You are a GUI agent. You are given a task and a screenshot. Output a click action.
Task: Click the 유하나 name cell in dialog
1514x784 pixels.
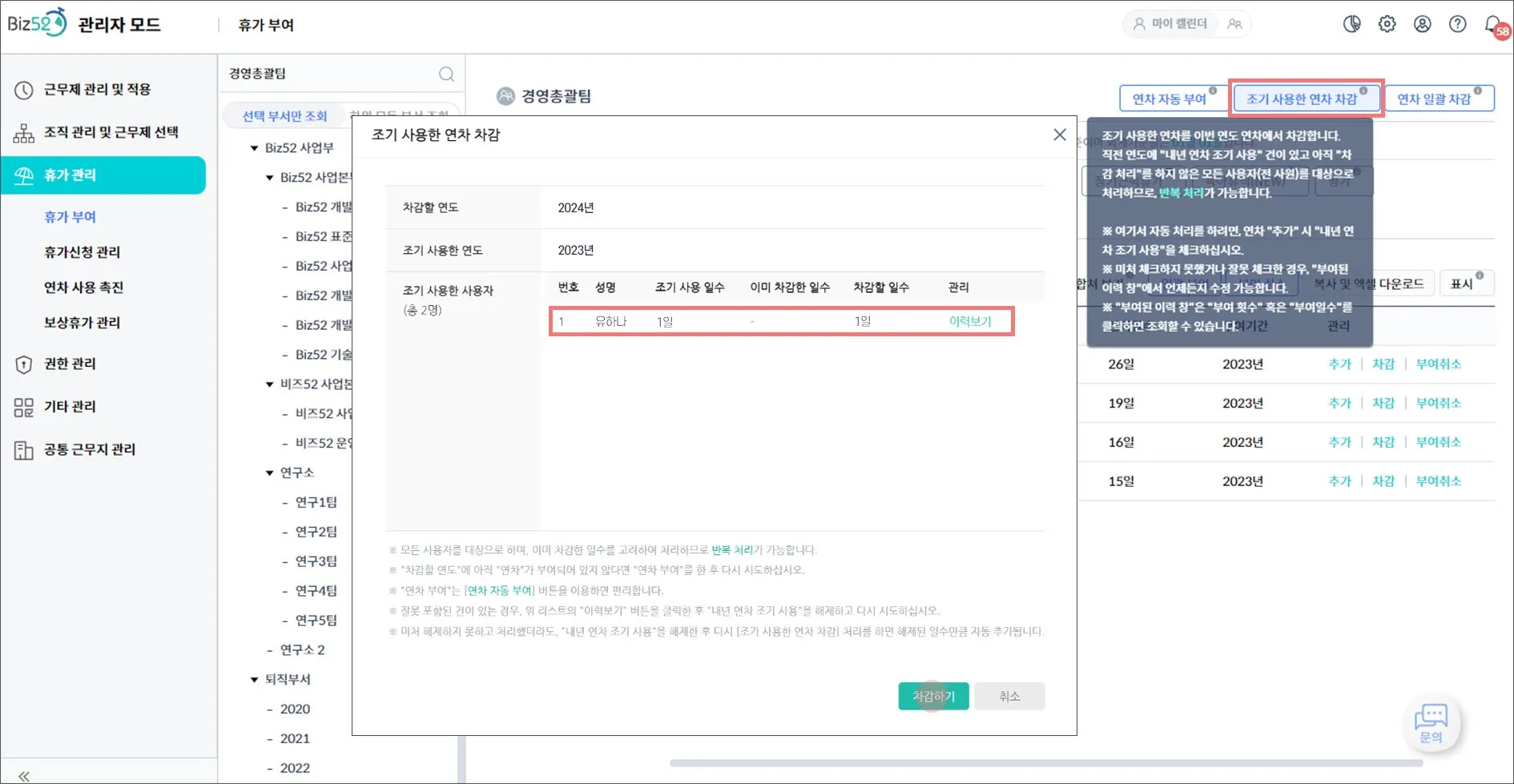pos(610,322)
